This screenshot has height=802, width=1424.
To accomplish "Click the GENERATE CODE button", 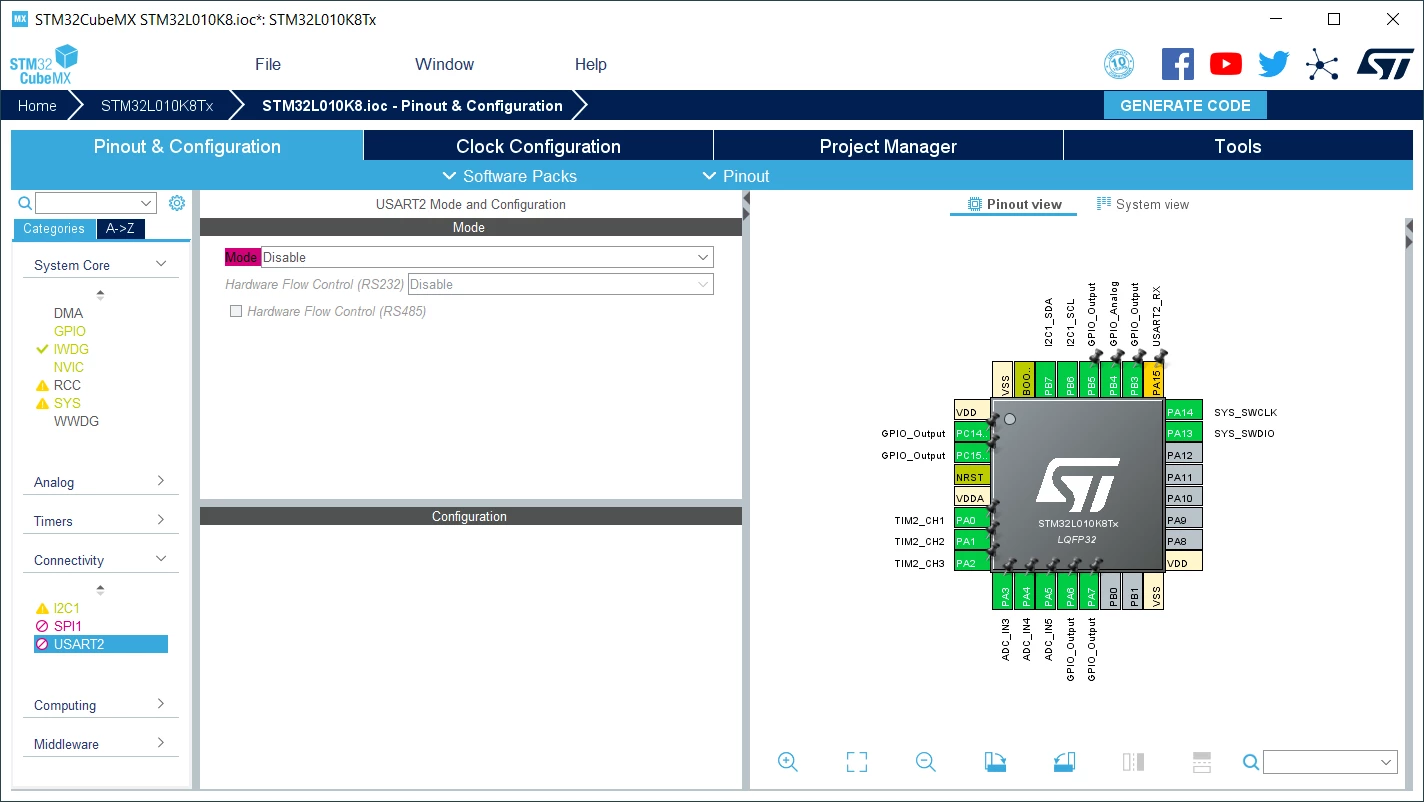I will [1185, 105].
